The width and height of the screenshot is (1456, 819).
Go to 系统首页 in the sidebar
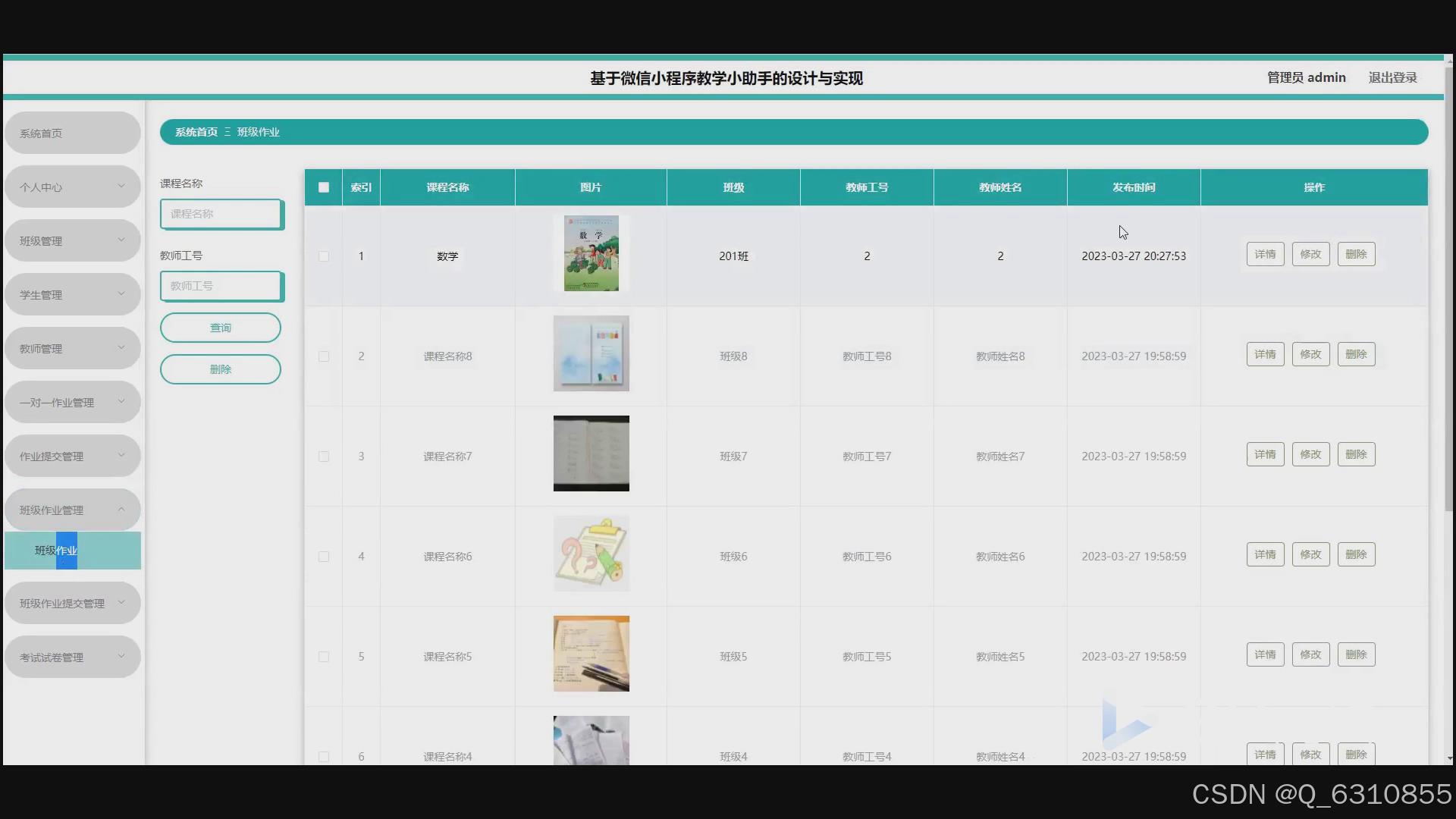[72, 133]
